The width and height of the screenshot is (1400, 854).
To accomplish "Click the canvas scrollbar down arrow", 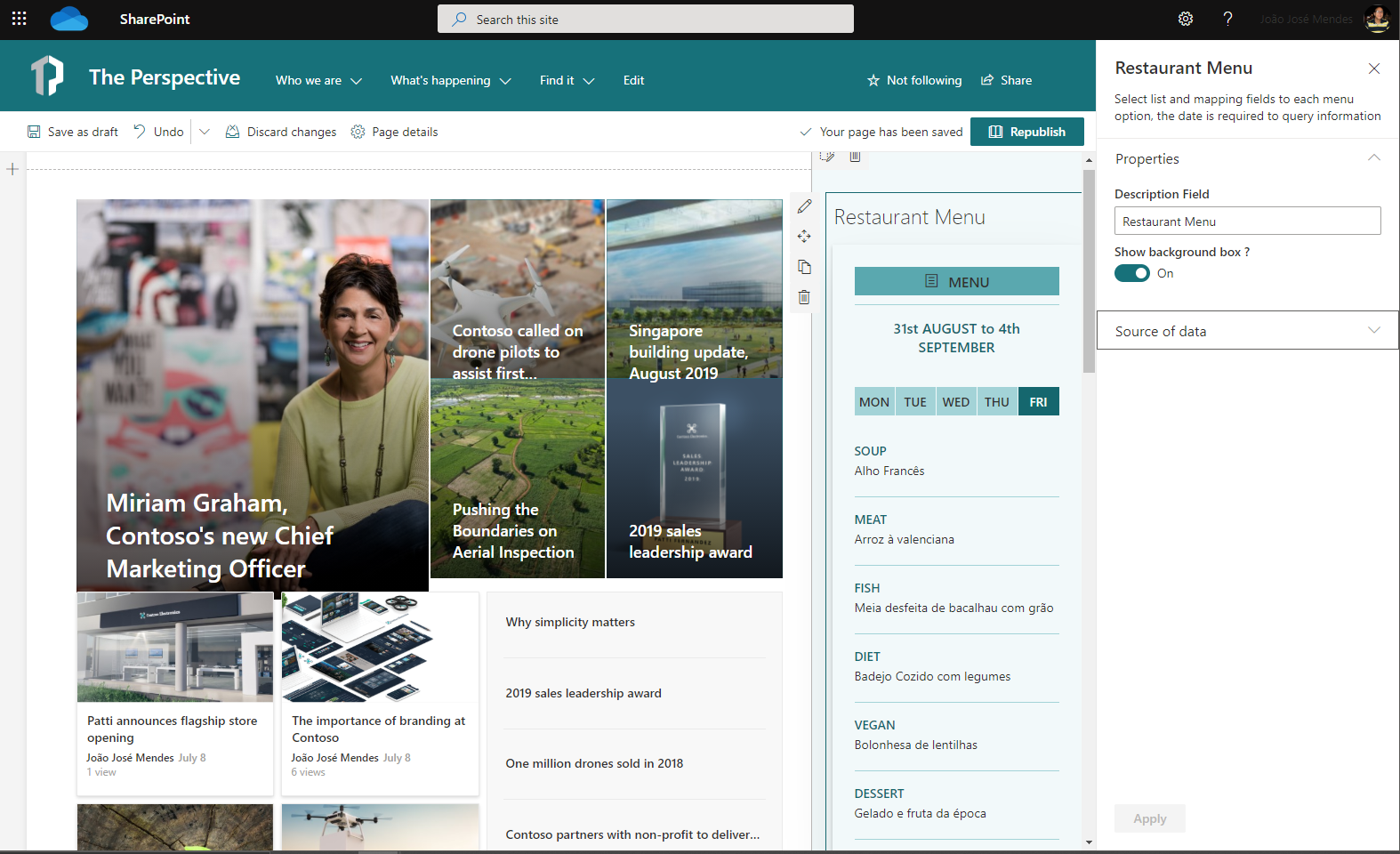I will click(x=1089, y=842).
